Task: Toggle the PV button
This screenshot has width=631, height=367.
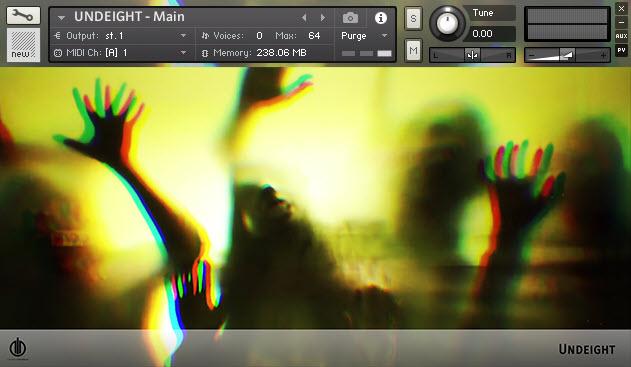Action: [621, 50]
